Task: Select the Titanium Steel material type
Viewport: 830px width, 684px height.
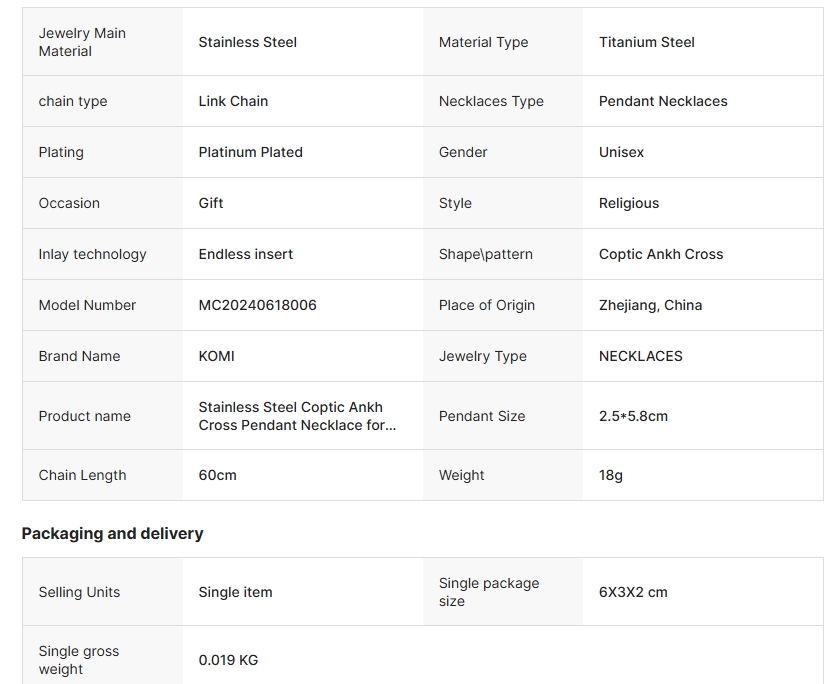Action: pos(646,42)
